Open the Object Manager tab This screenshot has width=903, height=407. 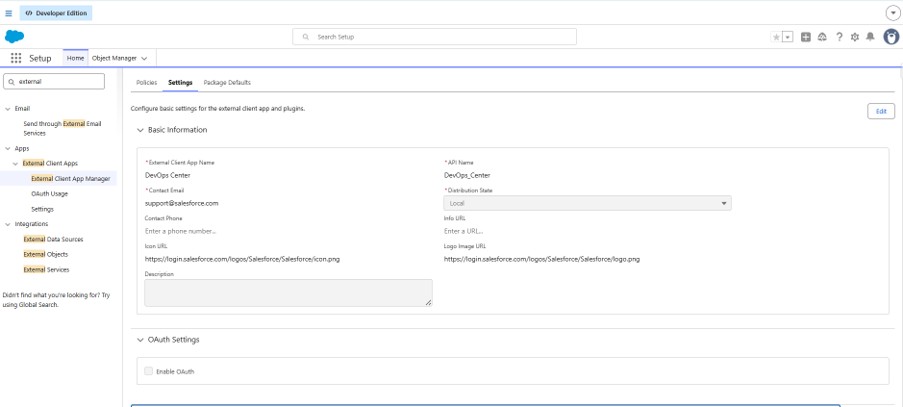[115, 58]
